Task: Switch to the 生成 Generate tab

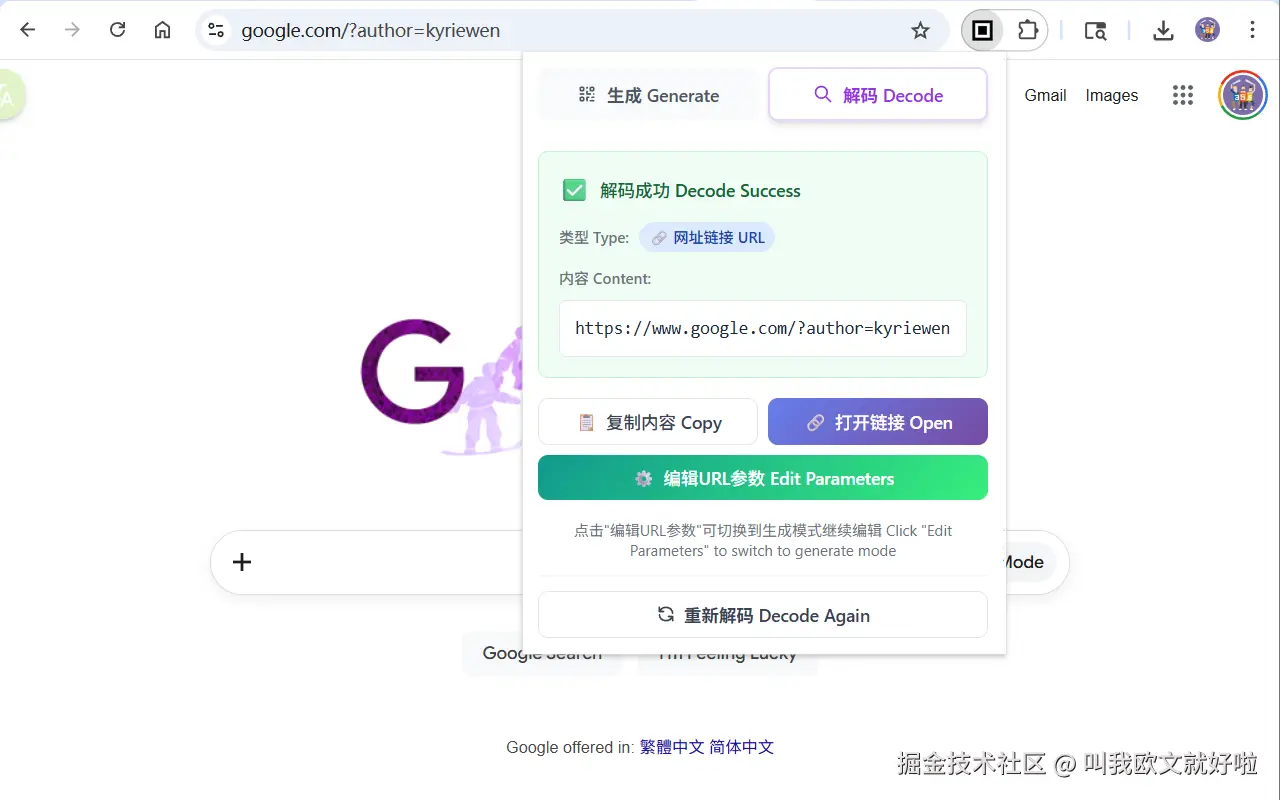Action: point(648,95)
